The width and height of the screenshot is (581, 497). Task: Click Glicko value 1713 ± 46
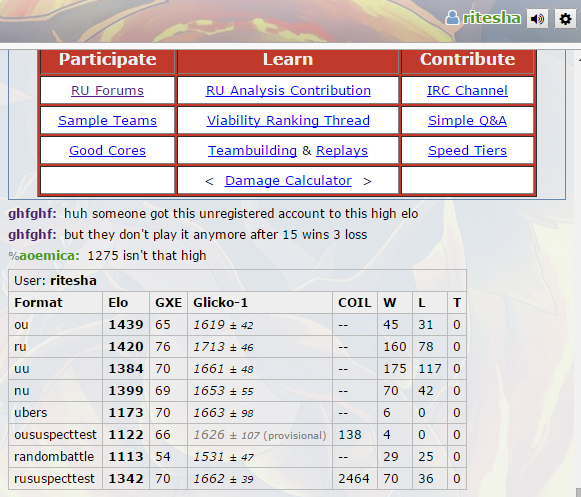tap(223, 347)
